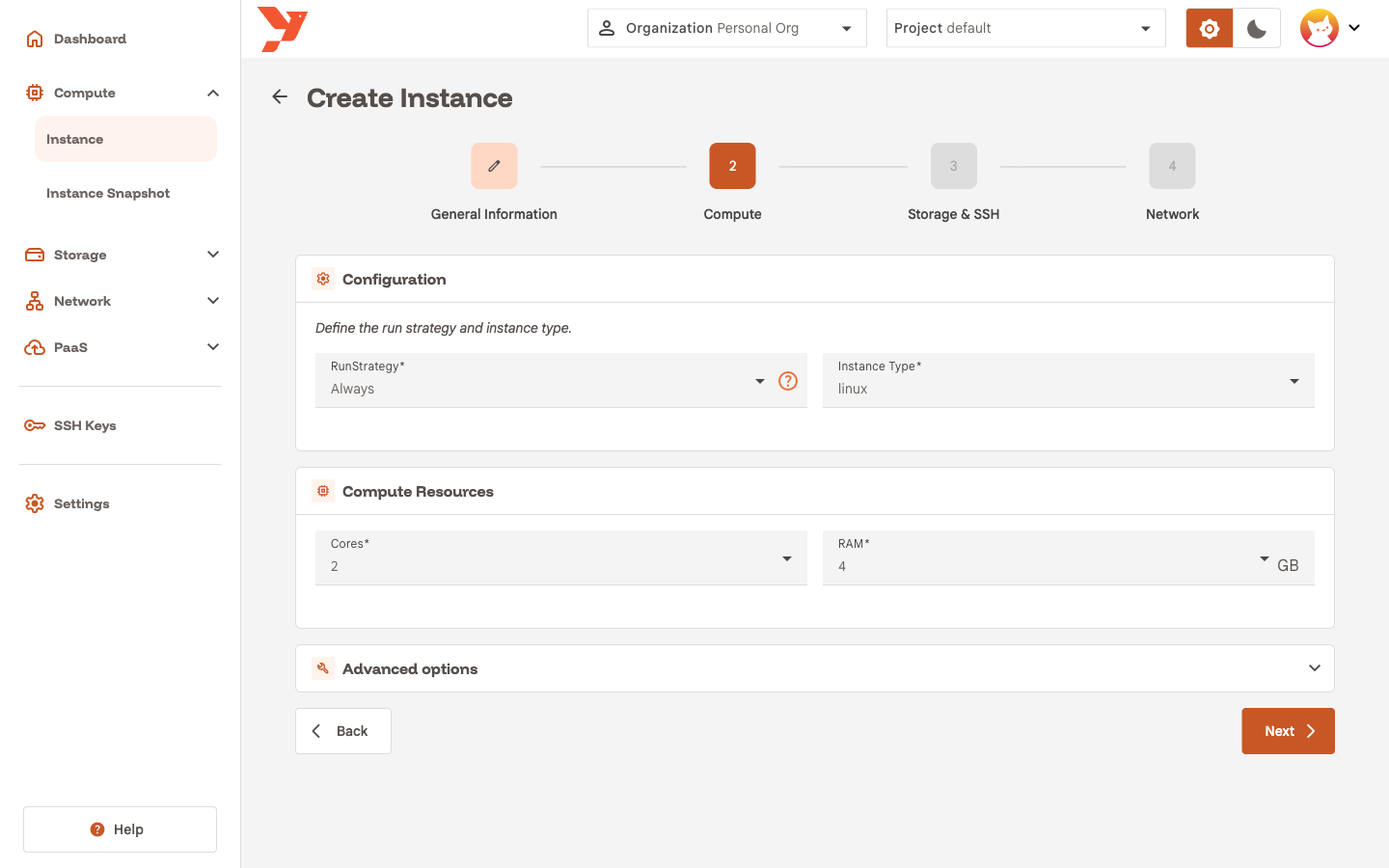Image resolution: width=1389 pixels, height=868 pixels.
Task: Expand the Network sidebar menu chevron
Action: (213, 301)
